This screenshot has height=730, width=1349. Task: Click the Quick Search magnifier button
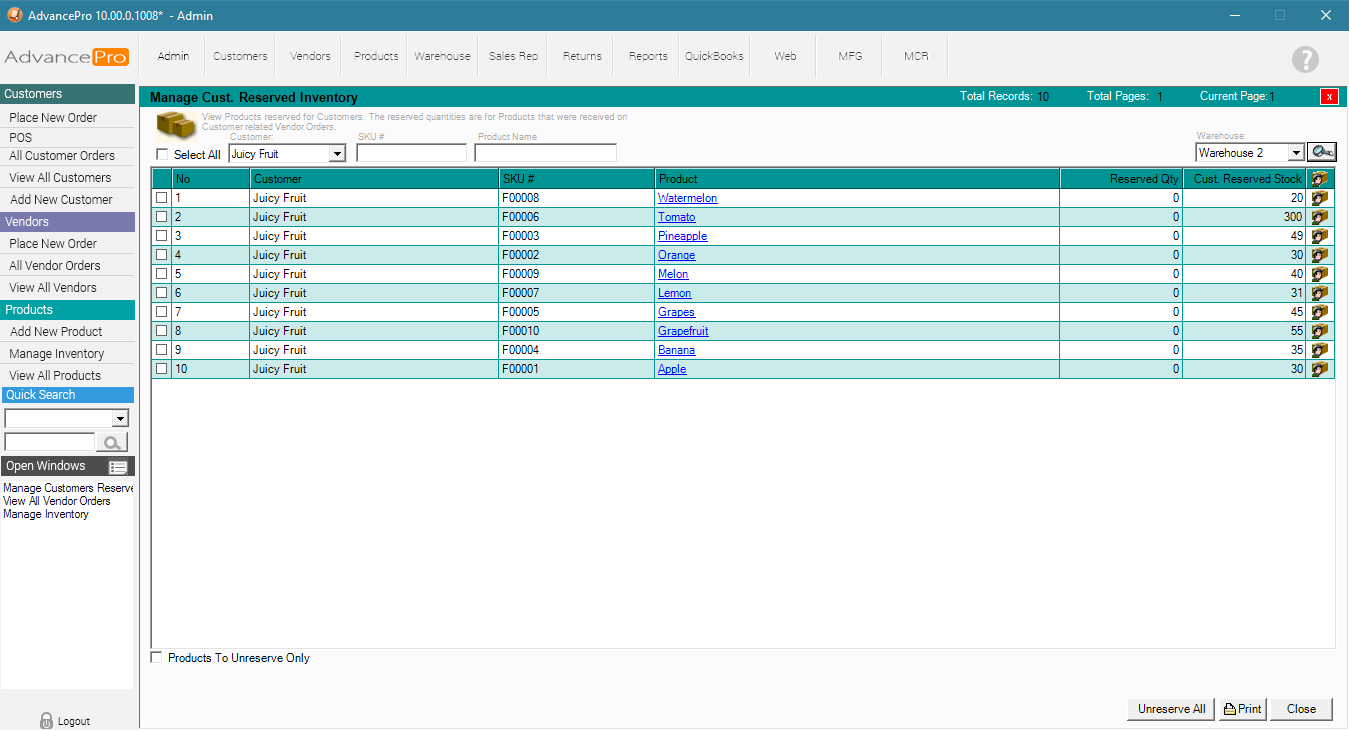pos(113,442)
